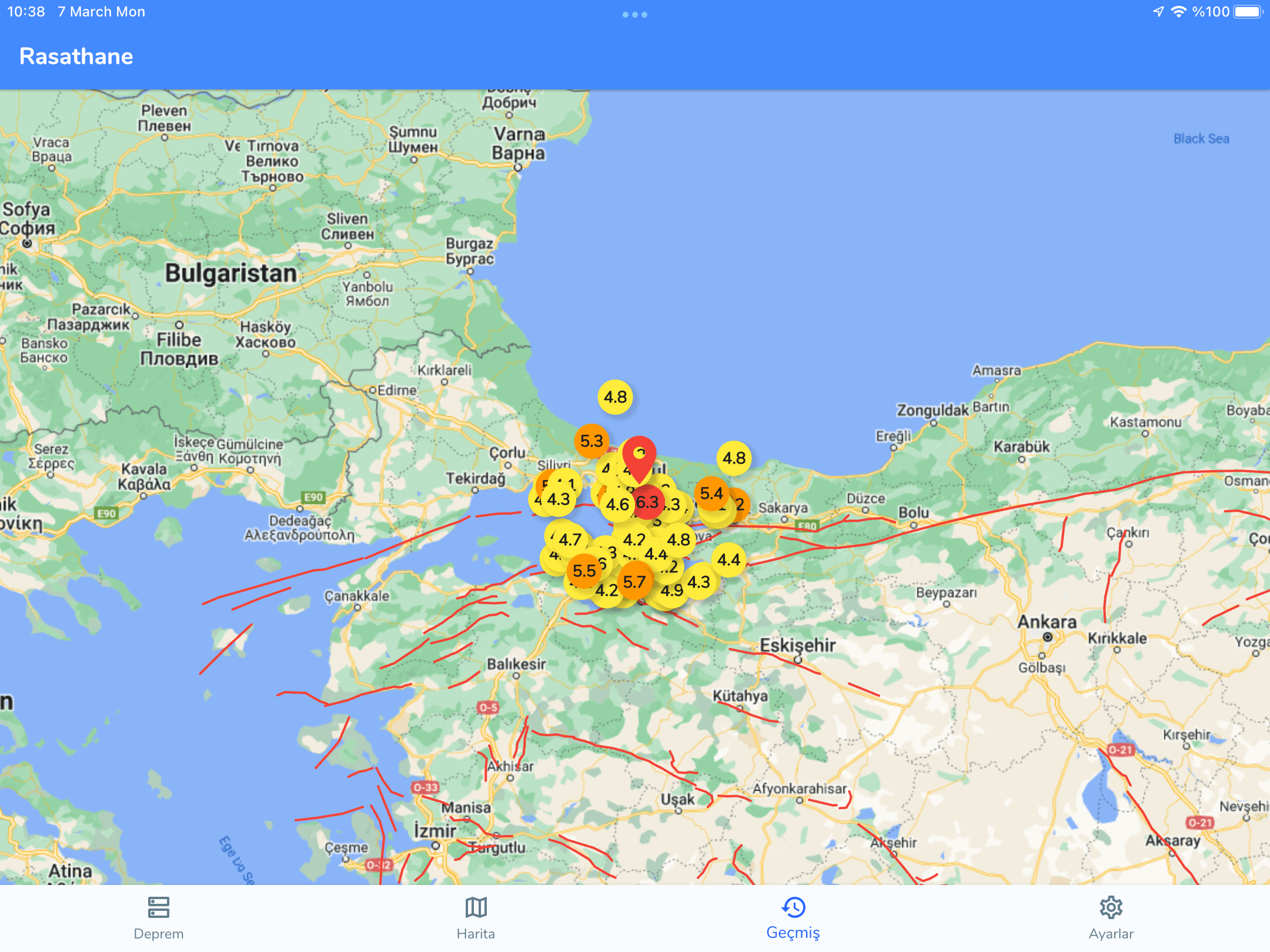Tap the red 6.3 magnitude marker
The width and height of the screenshot is (1270, 952).
pos(647,502)
